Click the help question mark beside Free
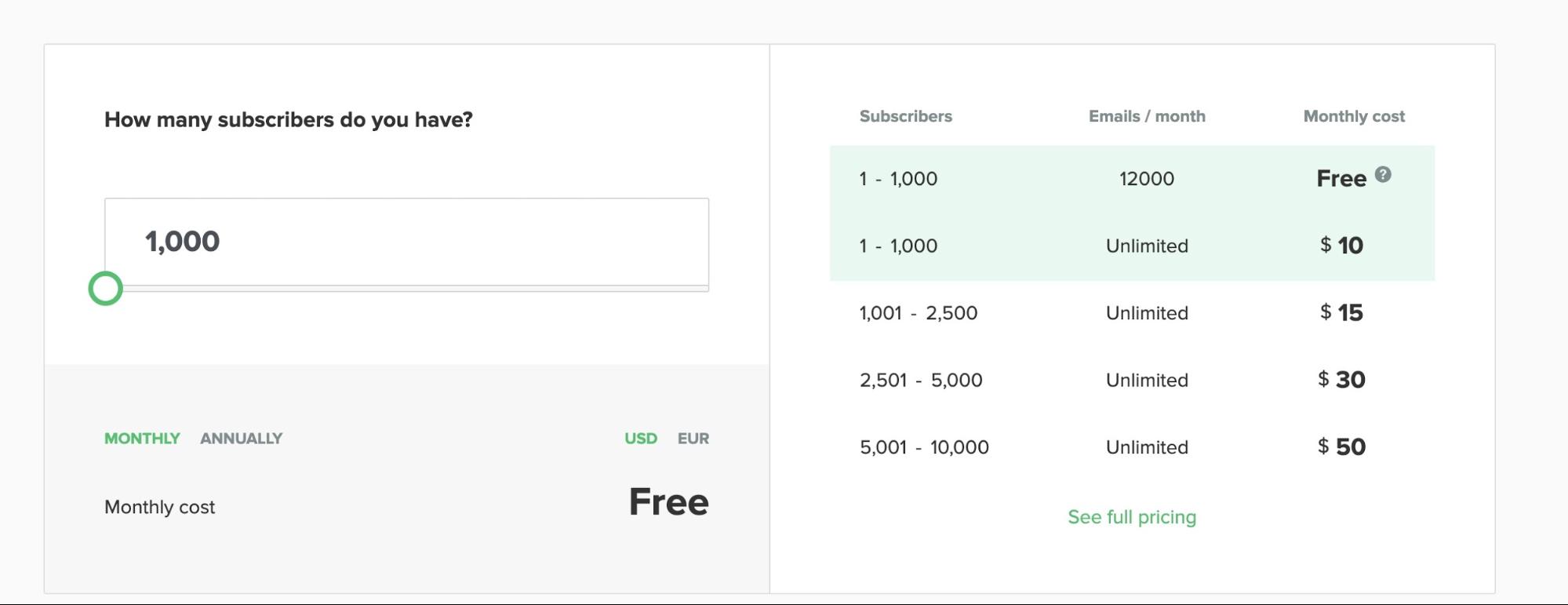Image resolution: width=1568 pixels, height=605 pixels. click(x=1383, y=175)
